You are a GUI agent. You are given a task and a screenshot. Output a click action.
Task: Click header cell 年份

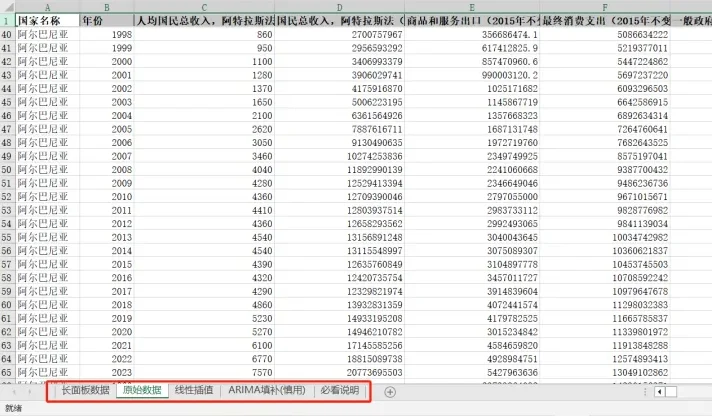pos(107,21)
